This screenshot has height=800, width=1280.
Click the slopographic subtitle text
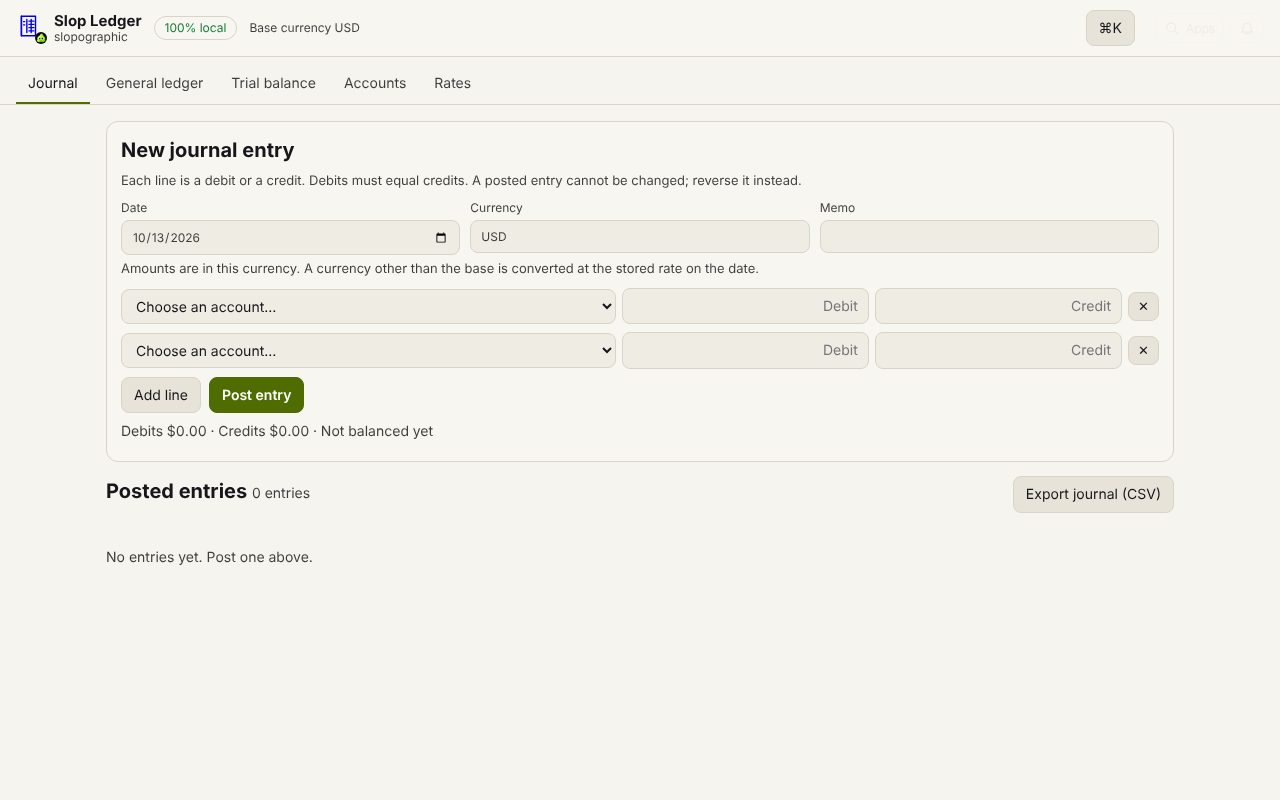[x=91, y=37]
